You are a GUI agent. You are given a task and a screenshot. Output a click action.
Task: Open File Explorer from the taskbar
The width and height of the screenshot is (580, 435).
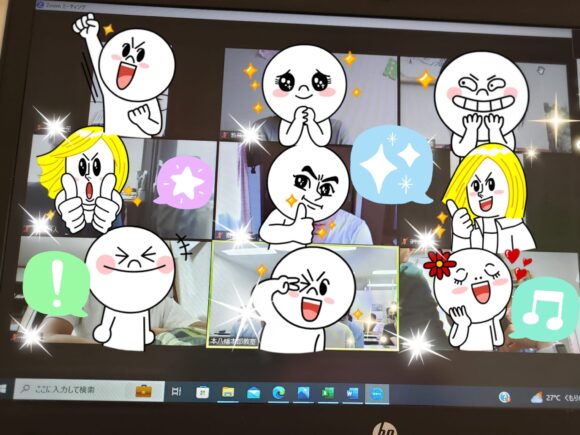[x=228, y=392]
